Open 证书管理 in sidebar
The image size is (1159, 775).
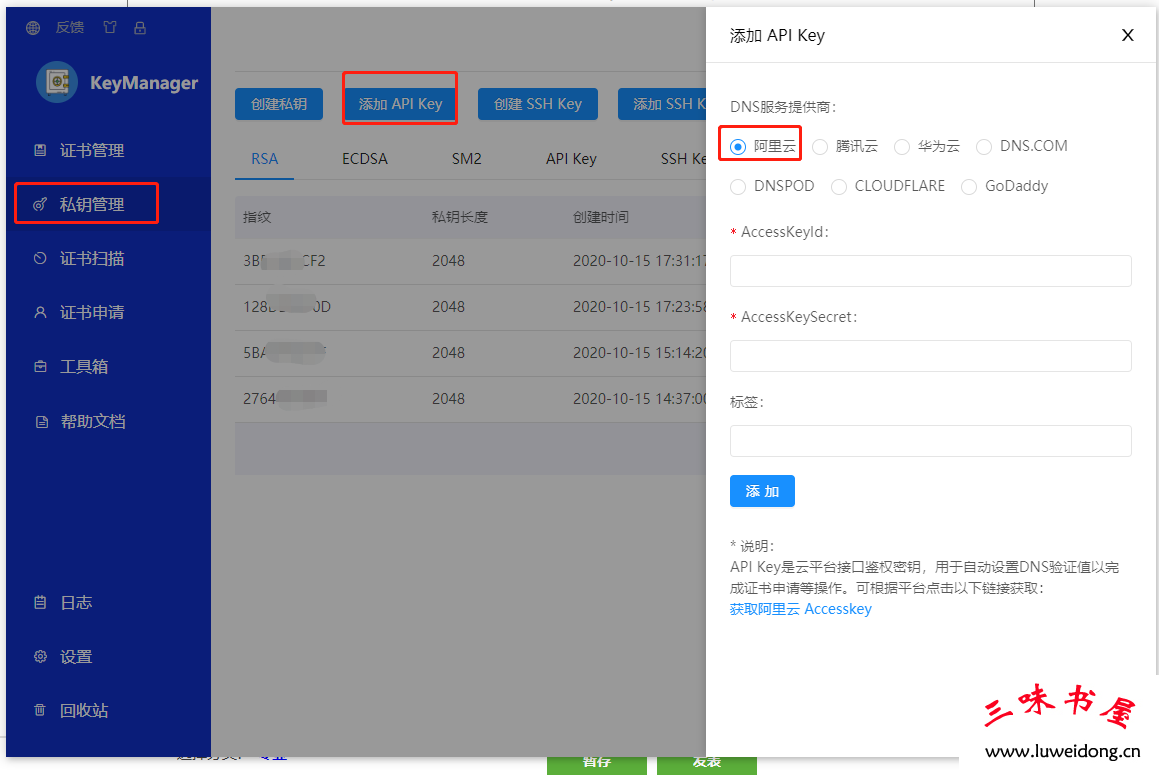pos(92,150)
